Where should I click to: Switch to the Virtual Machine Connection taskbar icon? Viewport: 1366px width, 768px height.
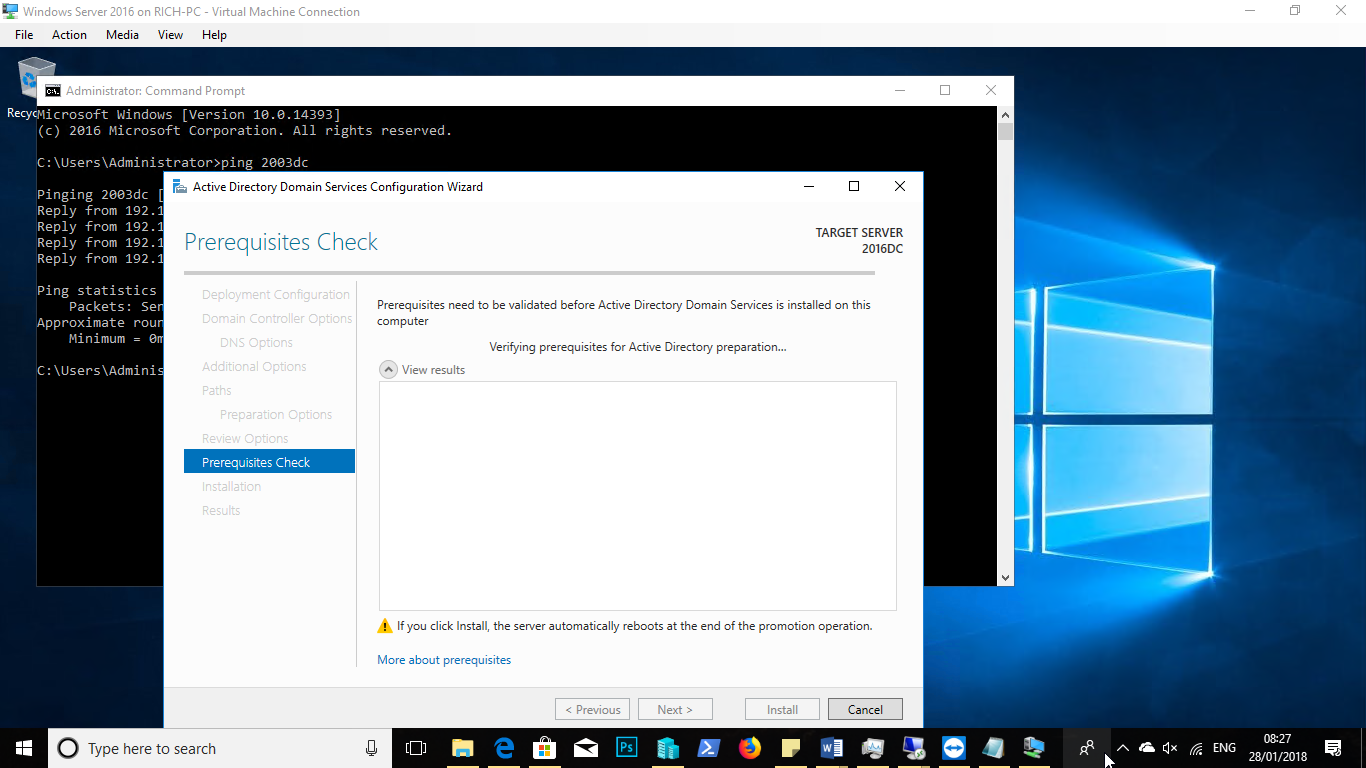click(x=1034, y=748)
